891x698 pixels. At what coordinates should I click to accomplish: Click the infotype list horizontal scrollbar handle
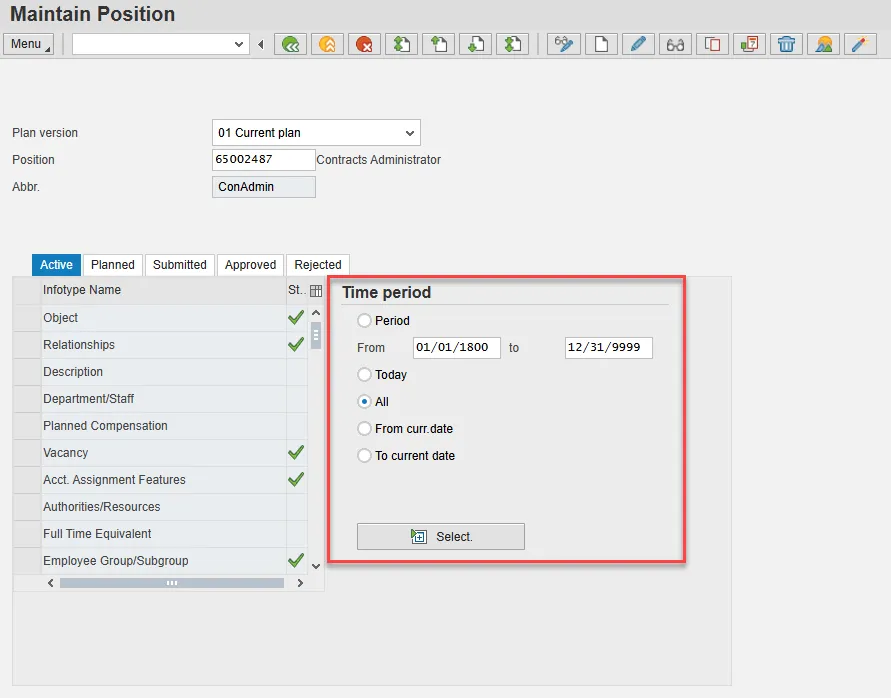tap(171, 583)
